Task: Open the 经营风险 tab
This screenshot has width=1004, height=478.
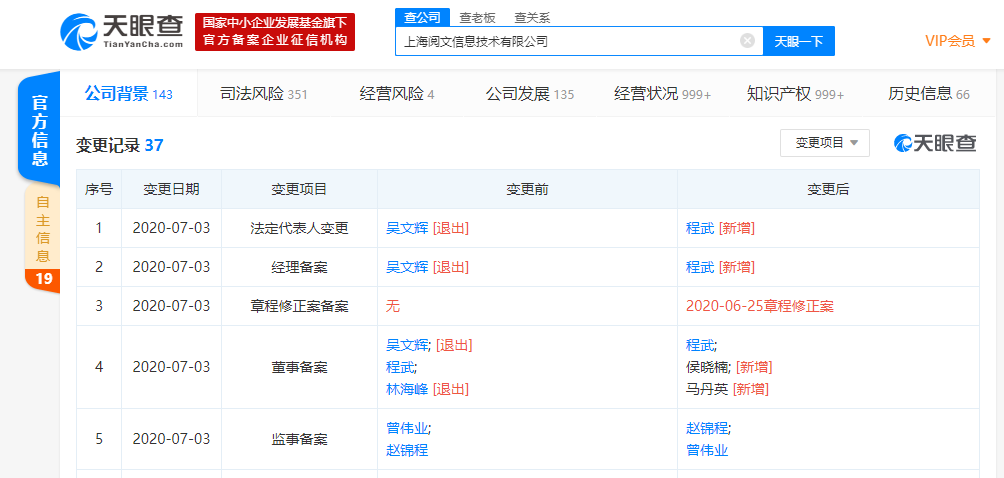Action: (x=396, y=94)
